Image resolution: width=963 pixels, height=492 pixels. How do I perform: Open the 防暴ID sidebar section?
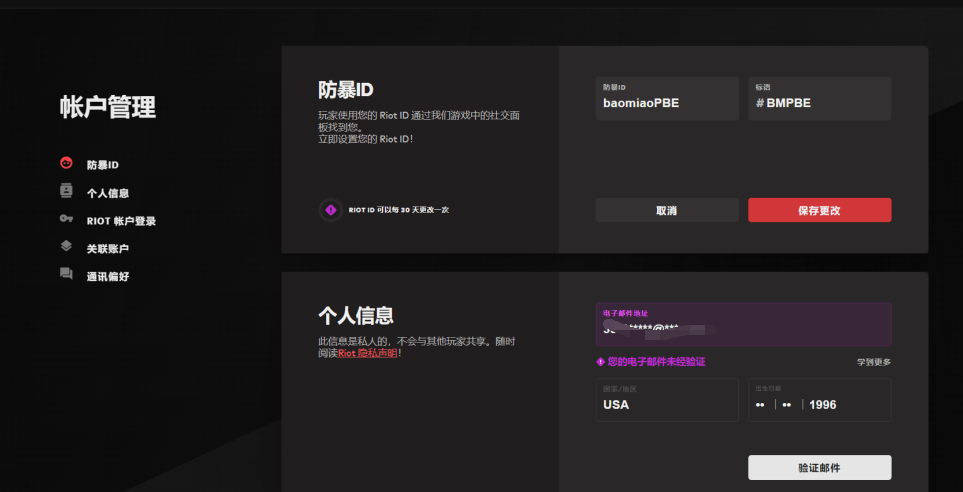coord(103,165)
